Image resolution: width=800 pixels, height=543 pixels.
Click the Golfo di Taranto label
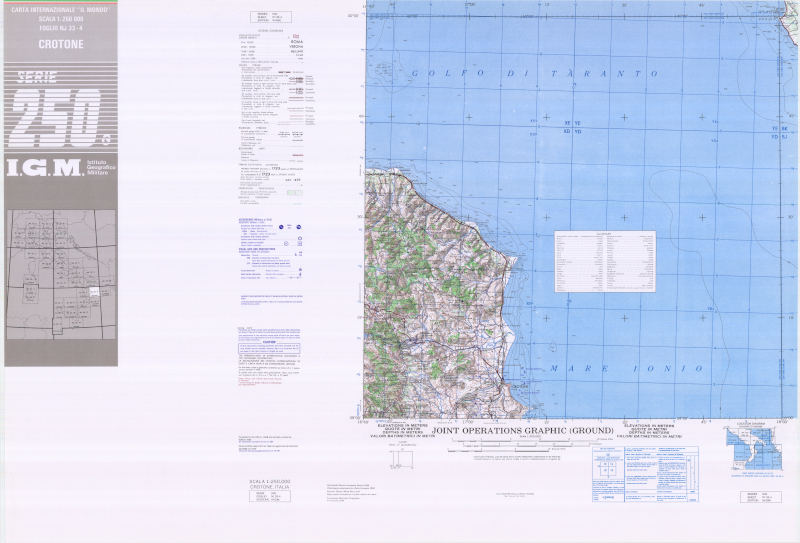[x=548, y=75]
